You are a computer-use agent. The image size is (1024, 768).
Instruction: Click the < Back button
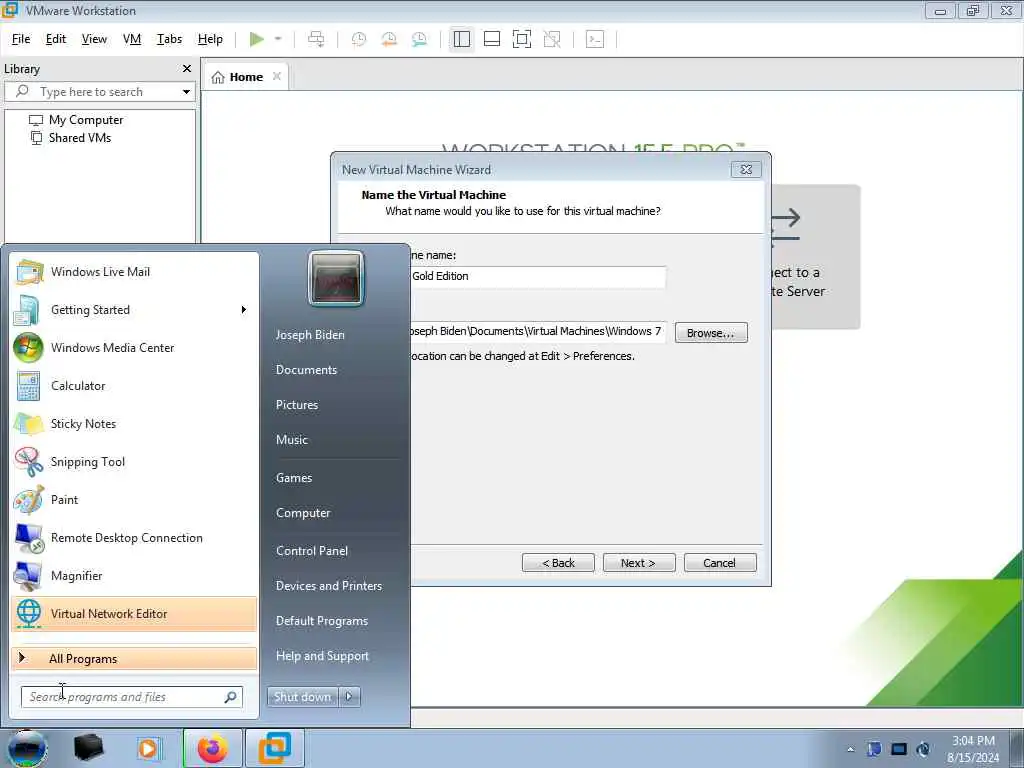(558, 563)
